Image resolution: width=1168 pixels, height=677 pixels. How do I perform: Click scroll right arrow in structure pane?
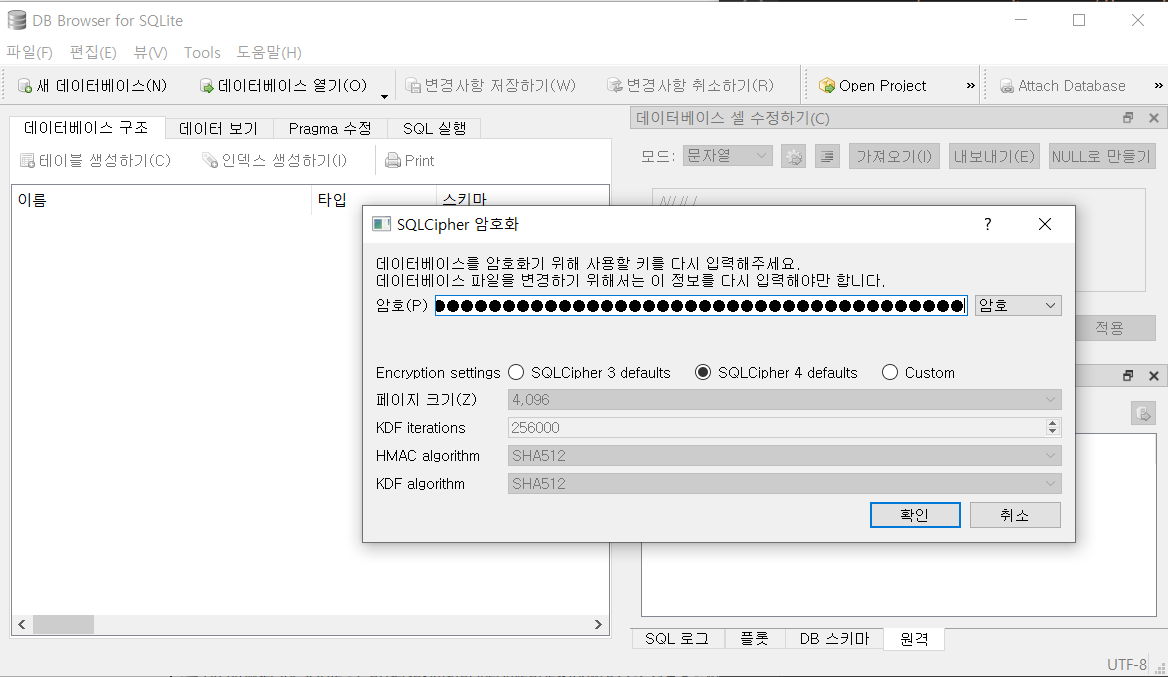[598, 624]
